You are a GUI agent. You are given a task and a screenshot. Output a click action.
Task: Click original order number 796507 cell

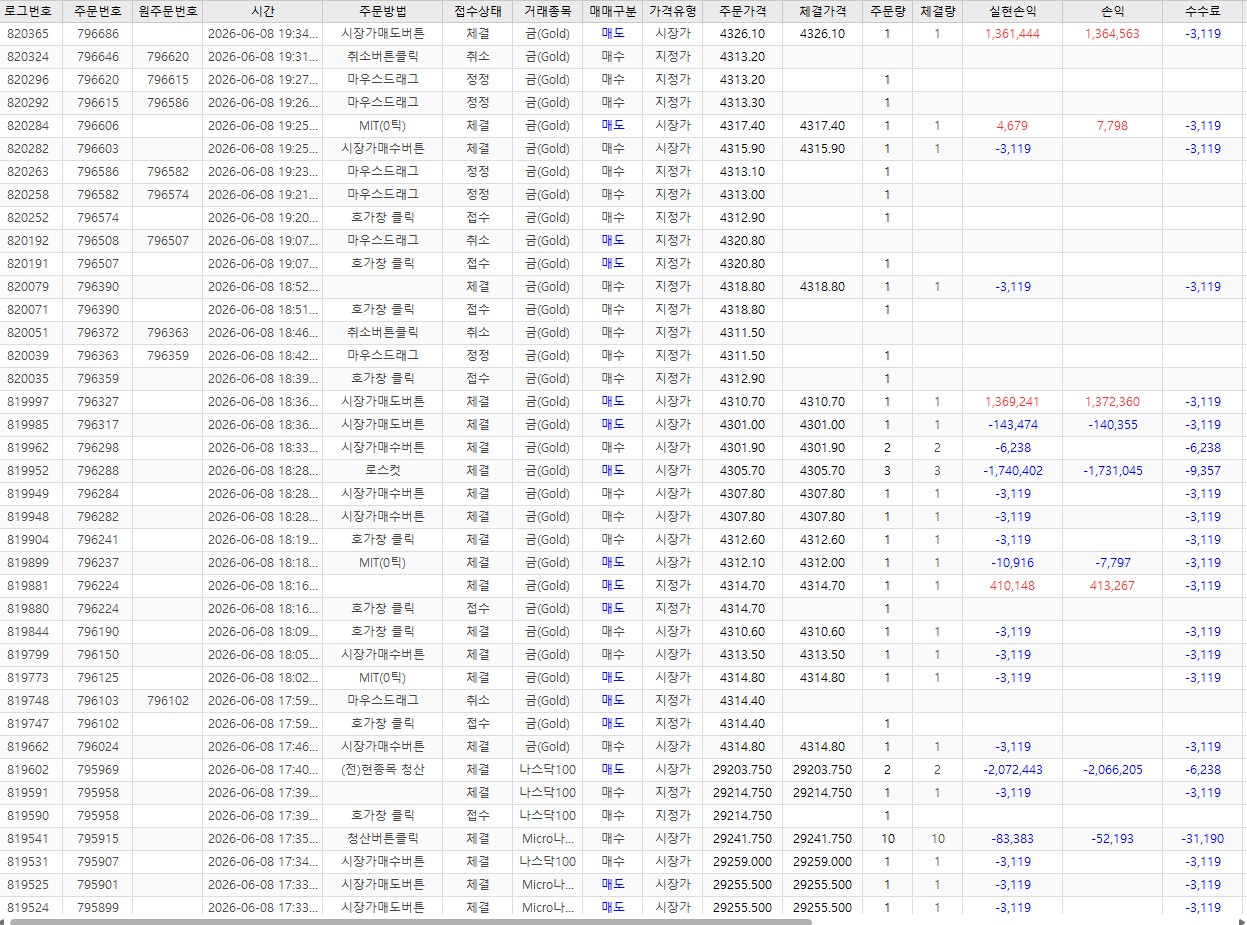(x=167, y=240)
